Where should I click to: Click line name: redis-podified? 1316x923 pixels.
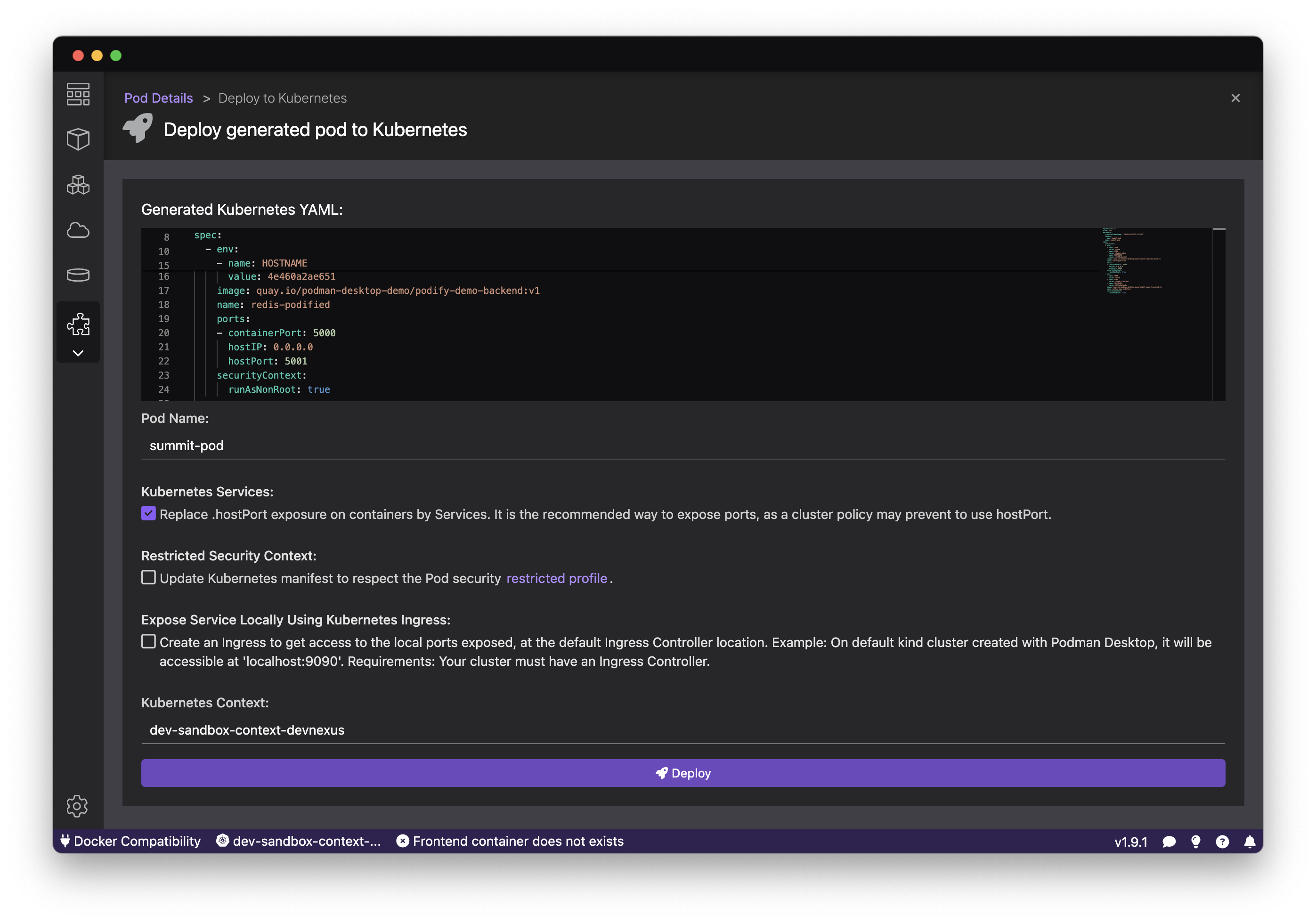point(273,305)
